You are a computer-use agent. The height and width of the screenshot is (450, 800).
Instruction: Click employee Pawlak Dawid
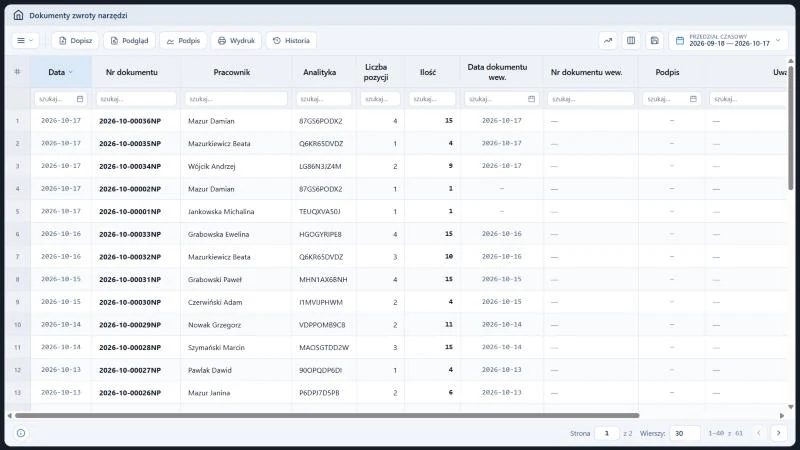(x=210, y=370)
